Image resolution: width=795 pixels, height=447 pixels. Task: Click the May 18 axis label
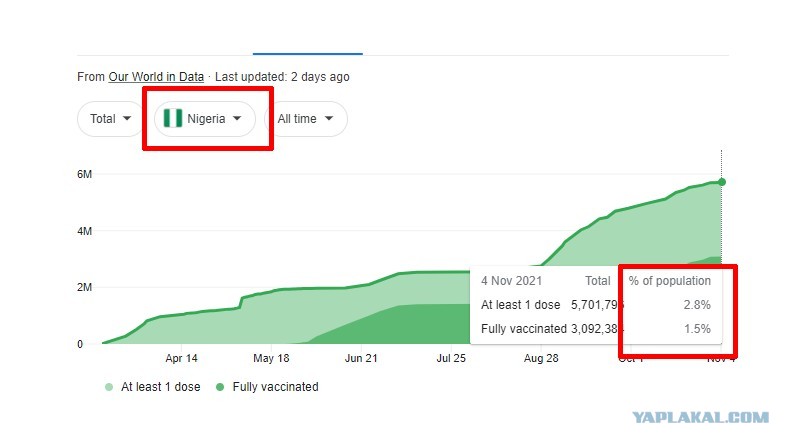coord(271,358)
